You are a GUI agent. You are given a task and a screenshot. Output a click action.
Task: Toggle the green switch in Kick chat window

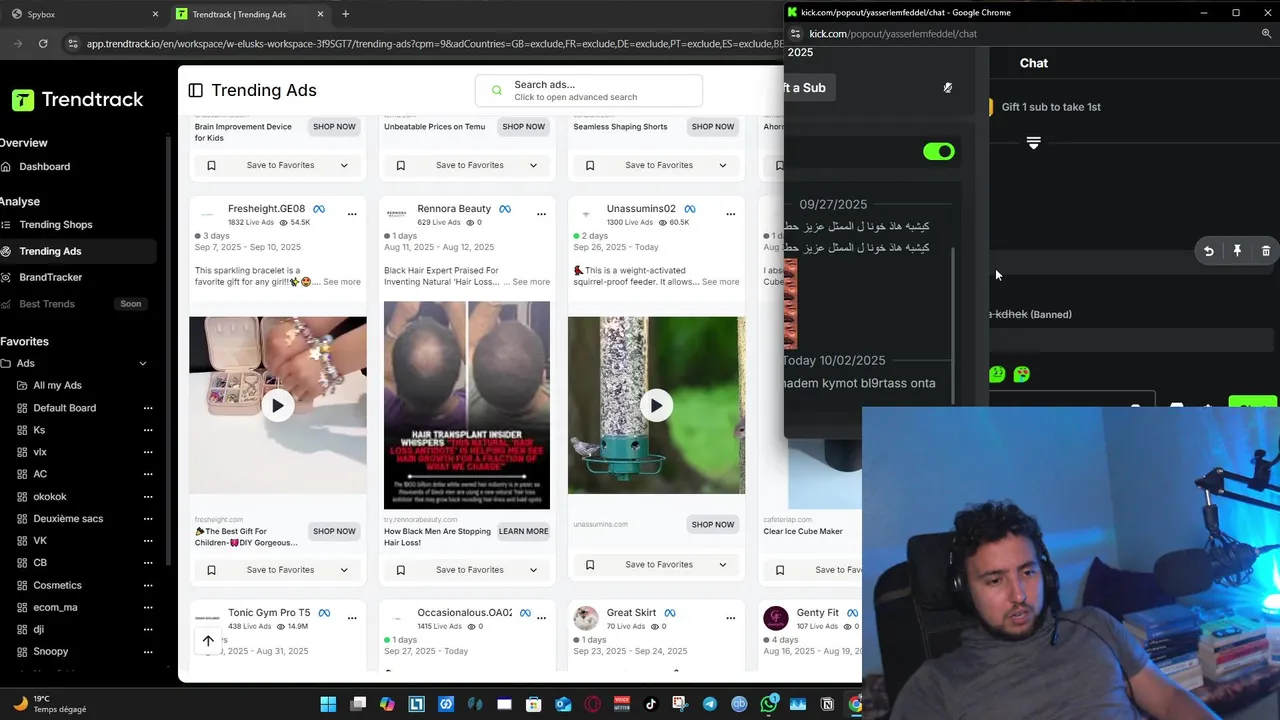tap(939, 151)
